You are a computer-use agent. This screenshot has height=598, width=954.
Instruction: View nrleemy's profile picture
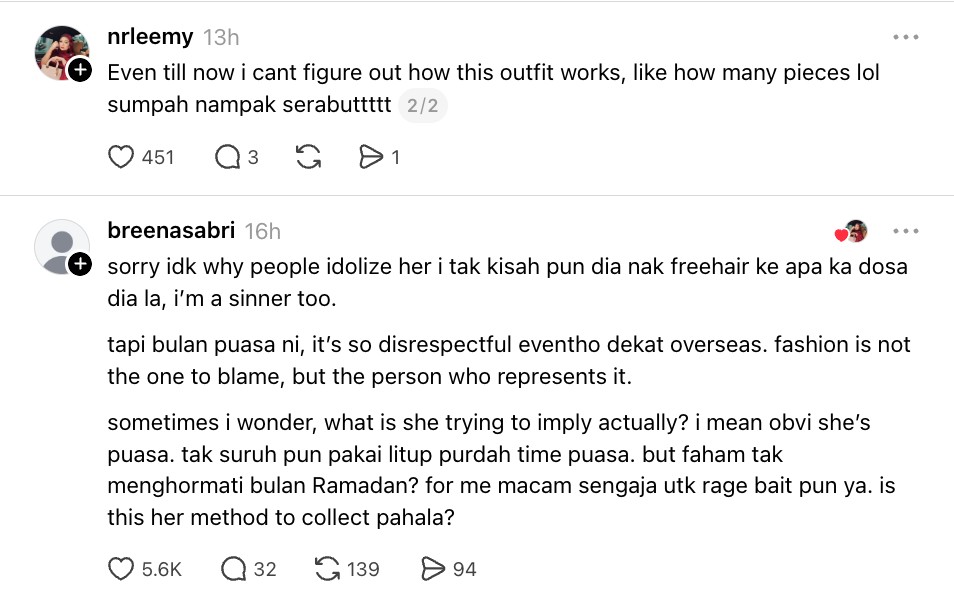[60, 52]
